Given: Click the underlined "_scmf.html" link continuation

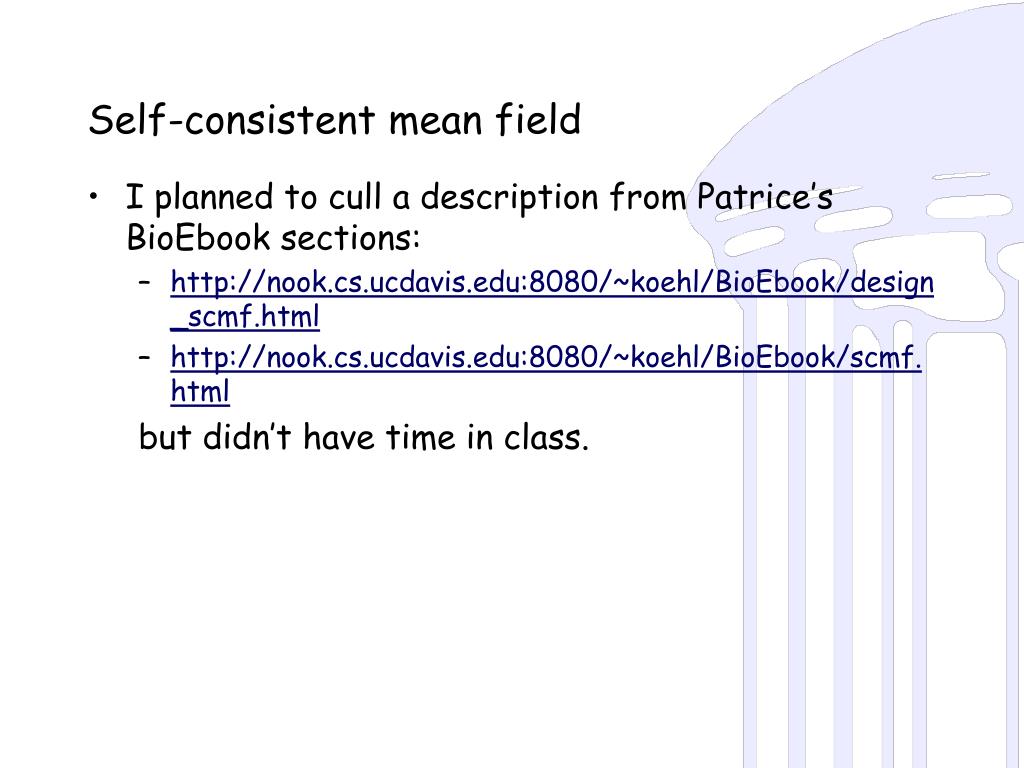Looking at the screenshot, I should tap(245, 317).
